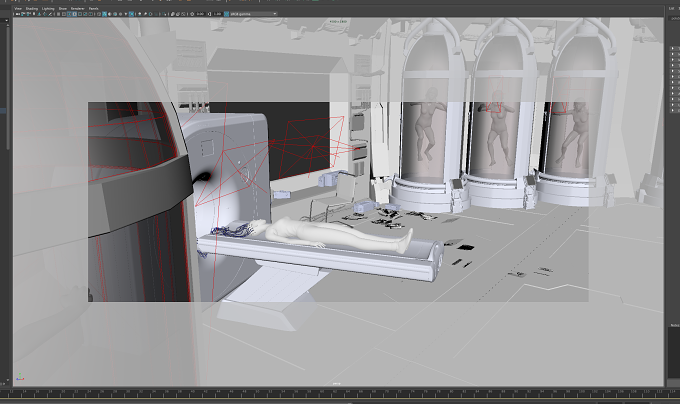Open Camera Attributes from panel toolbar

click(29, 14)
